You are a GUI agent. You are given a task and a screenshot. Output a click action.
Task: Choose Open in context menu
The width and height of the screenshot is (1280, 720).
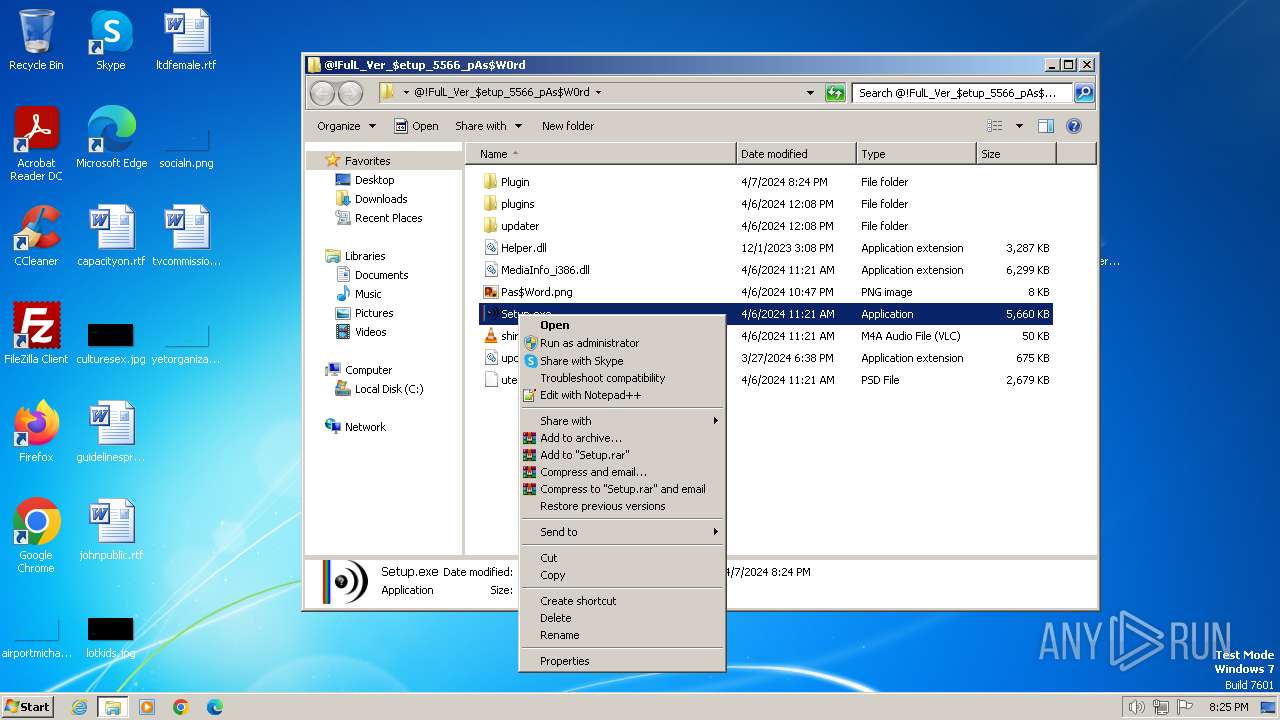[622, 325]
